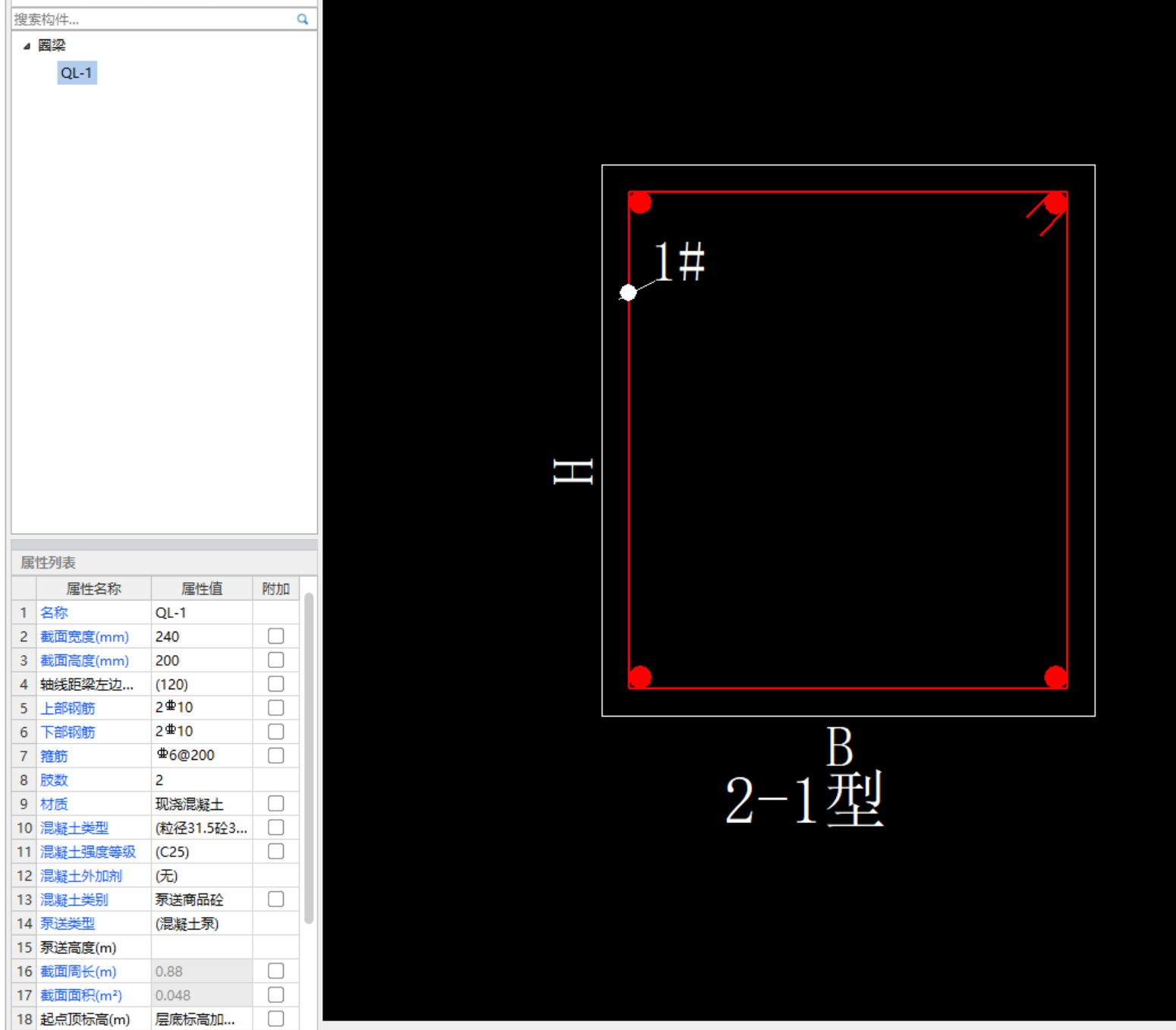Tick the 截面周长(m) additional checkbox
The image size is (1176, 1030).
276,971
